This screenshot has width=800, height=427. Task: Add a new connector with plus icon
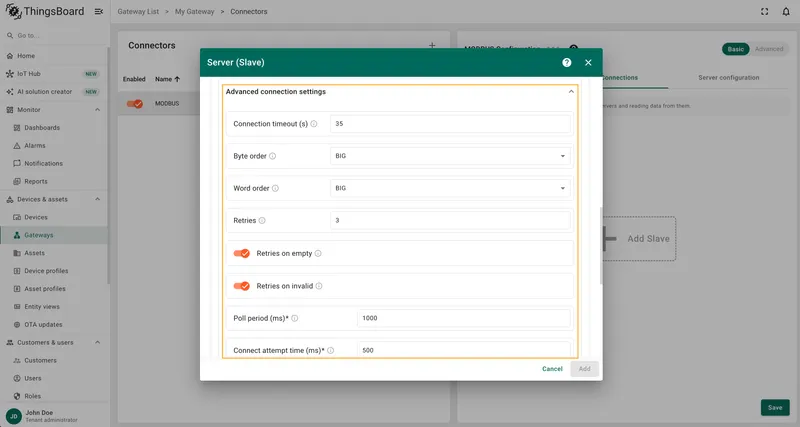click(x=432, y=45)
